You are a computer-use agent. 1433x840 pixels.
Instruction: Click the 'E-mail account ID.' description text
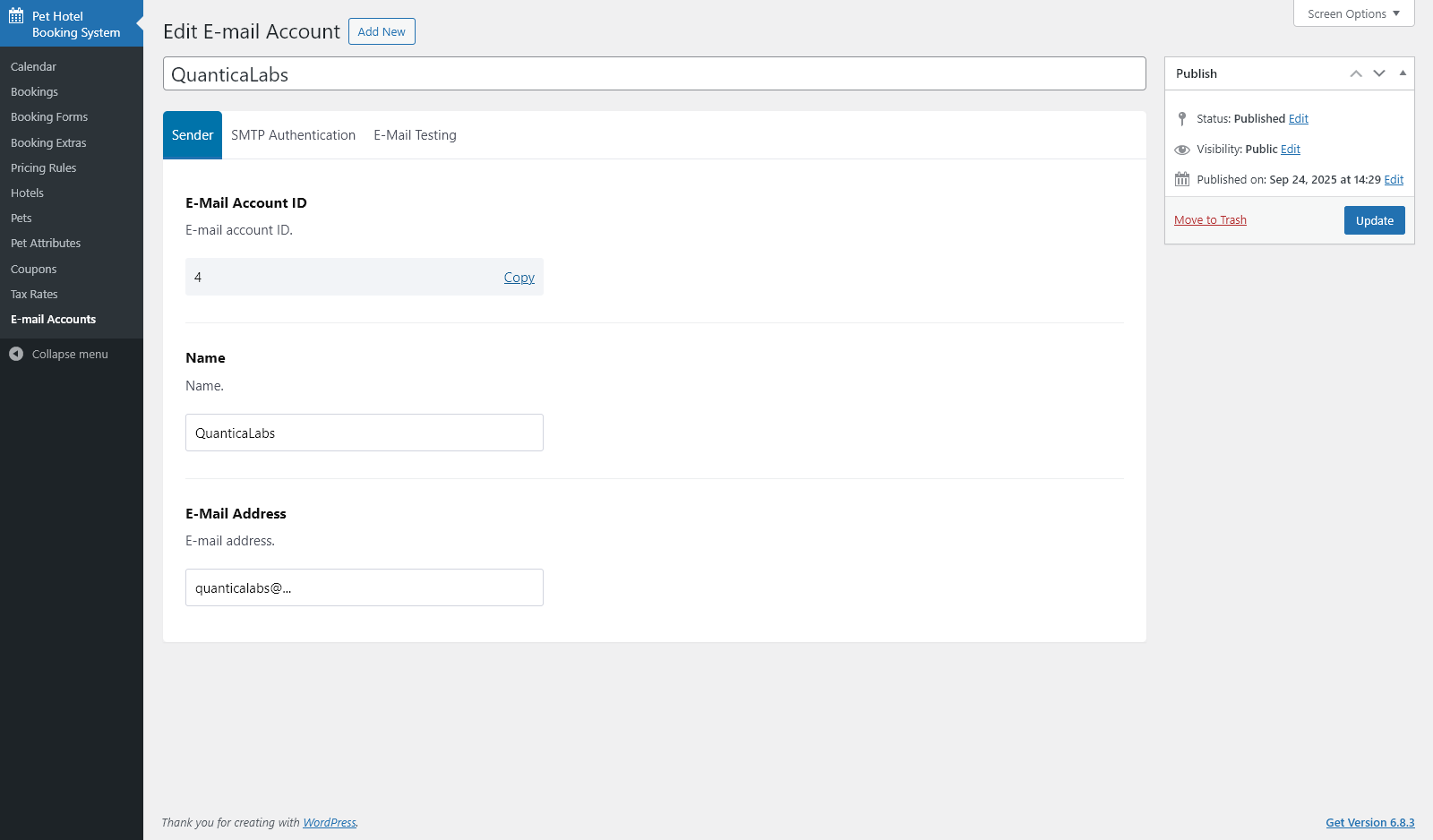click(x=239, y=230)
